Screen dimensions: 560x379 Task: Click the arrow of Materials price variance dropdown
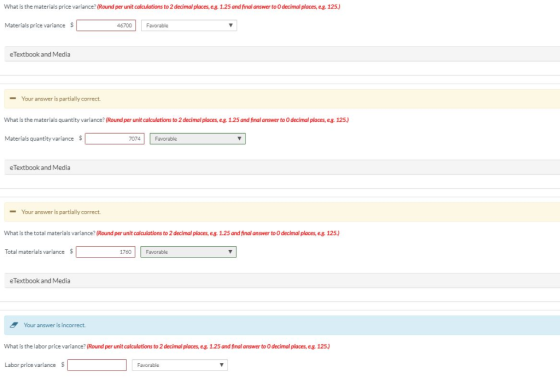[x=231, y=25]
